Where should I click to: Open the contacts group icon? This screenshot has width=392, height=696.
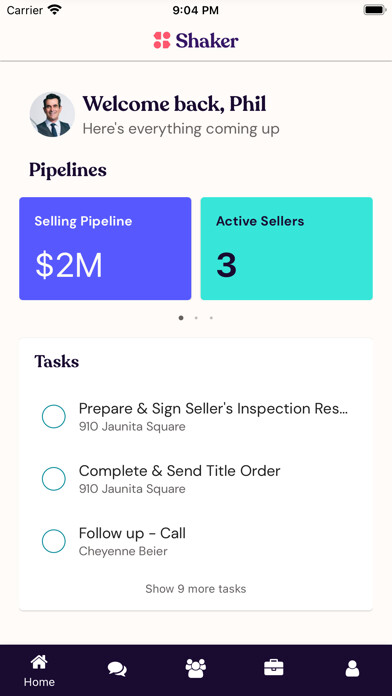[x=196, y=668]
